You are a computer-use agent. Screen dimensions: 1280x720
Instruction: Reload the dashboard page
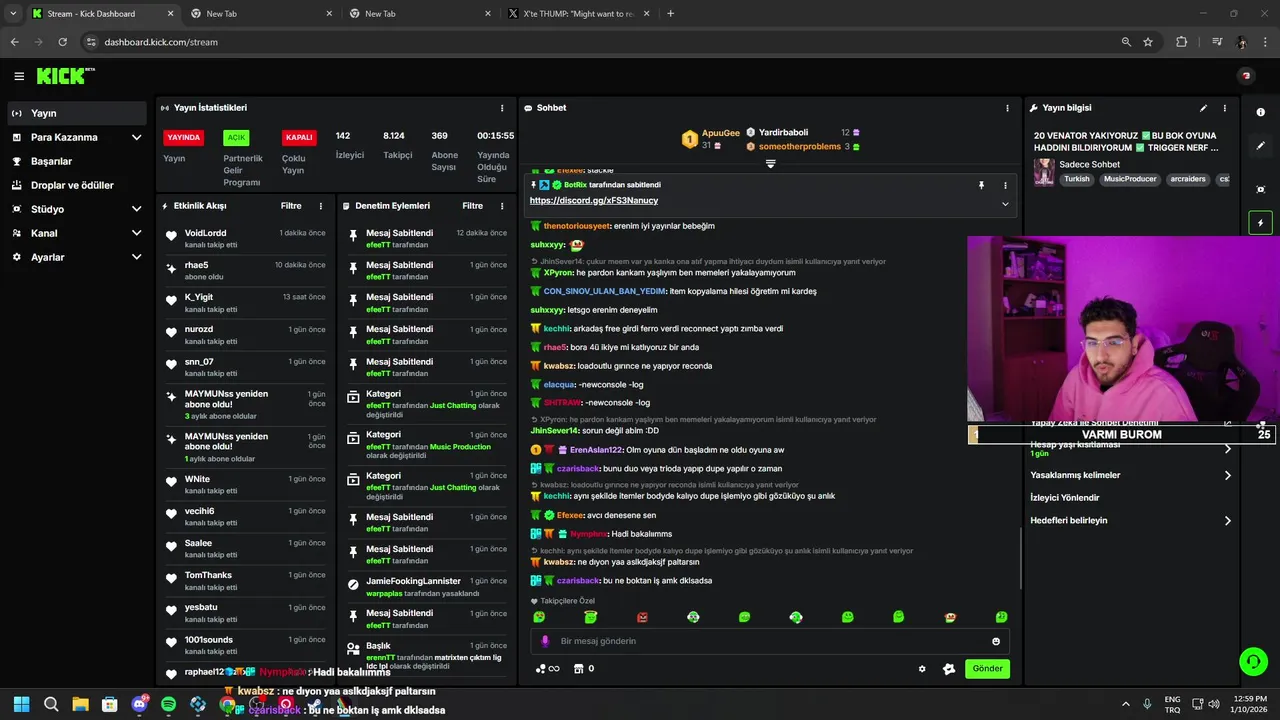[63, 42]
